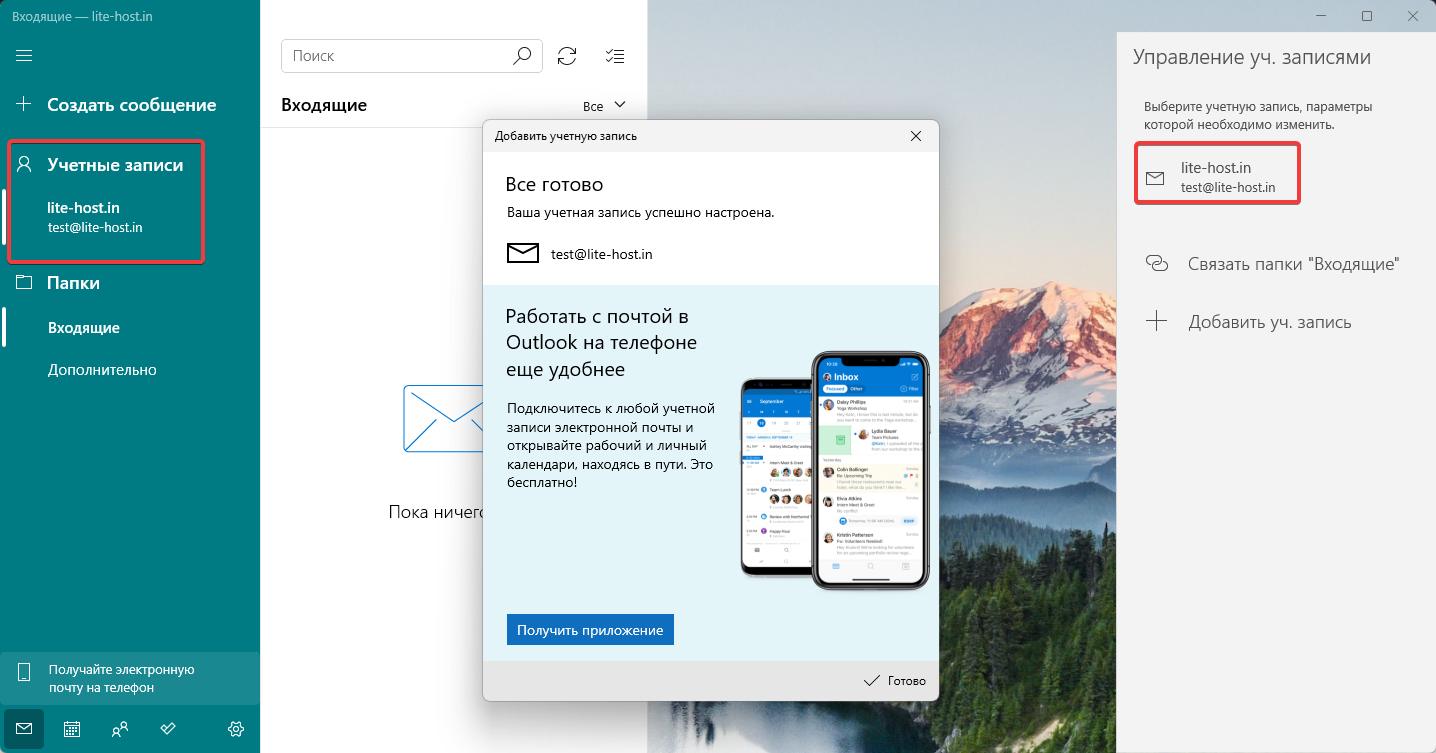Click Все готово heading in dialog

[554, 185]
